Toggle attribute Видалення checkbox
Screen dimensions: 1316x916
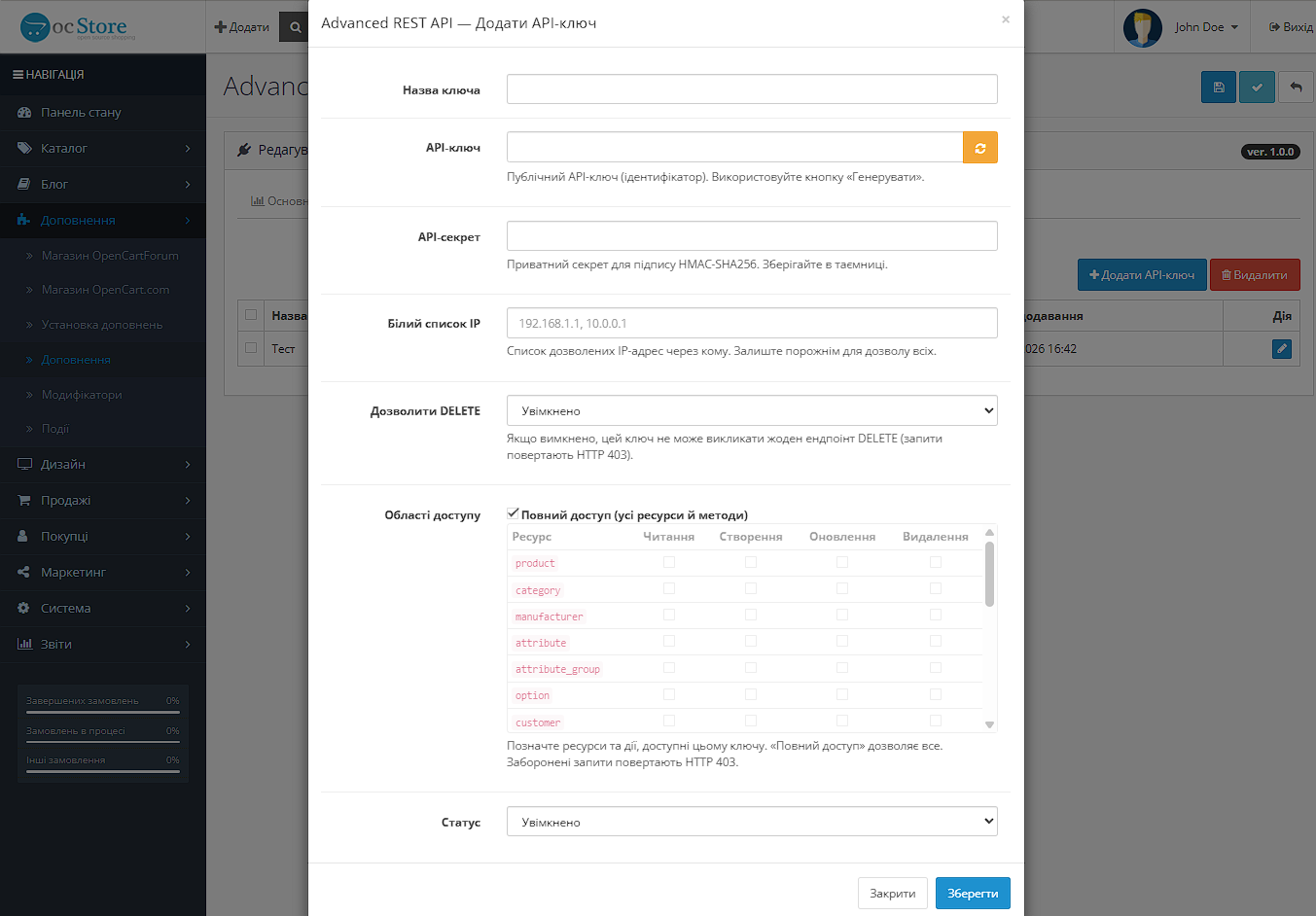point(936,641)
